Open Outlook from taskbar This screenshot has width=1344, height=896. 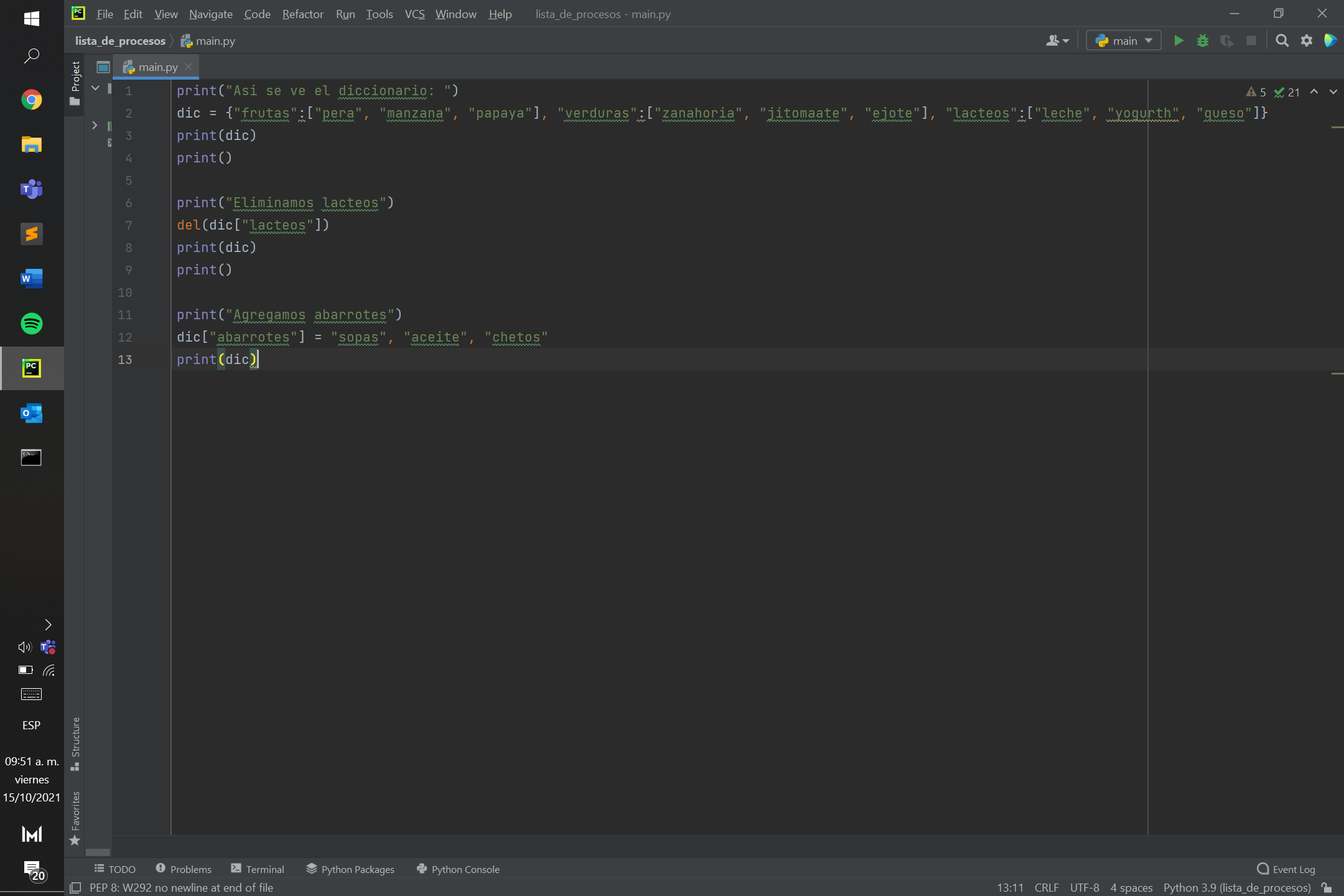32,413
